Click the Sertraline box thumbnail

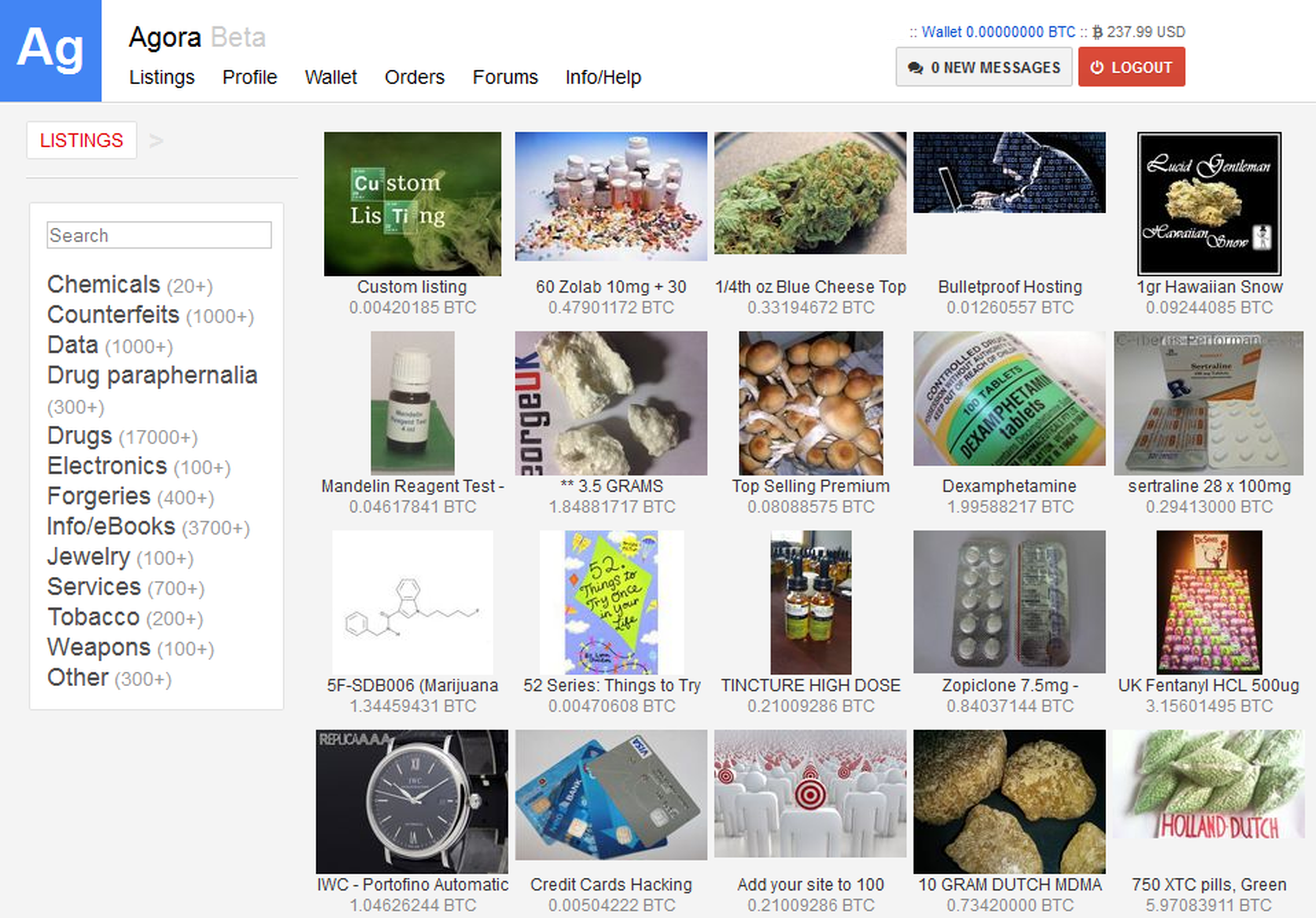[x=1209, y=403]
